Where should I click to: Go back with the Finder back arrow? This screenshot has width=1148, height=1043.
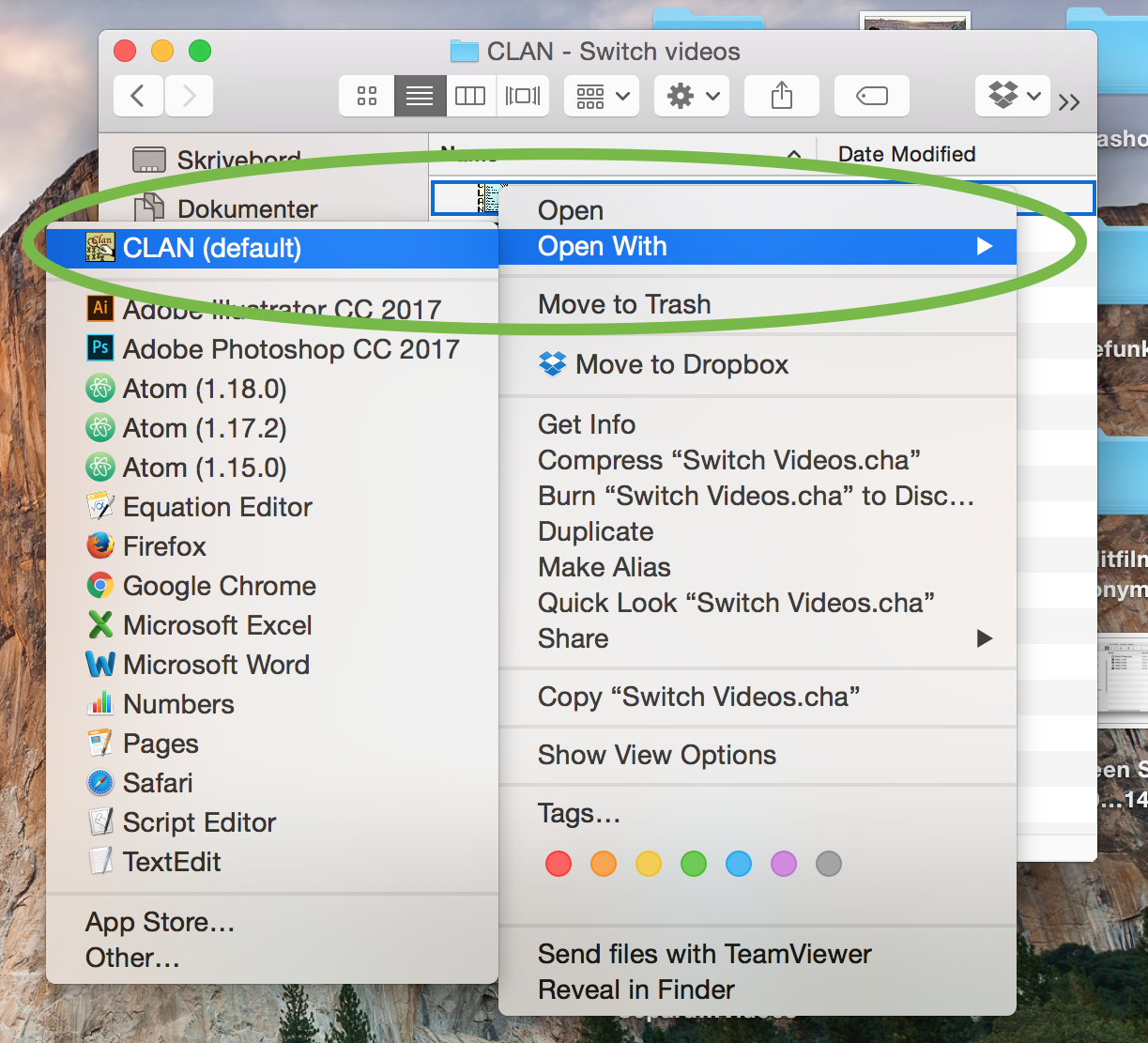138,96
